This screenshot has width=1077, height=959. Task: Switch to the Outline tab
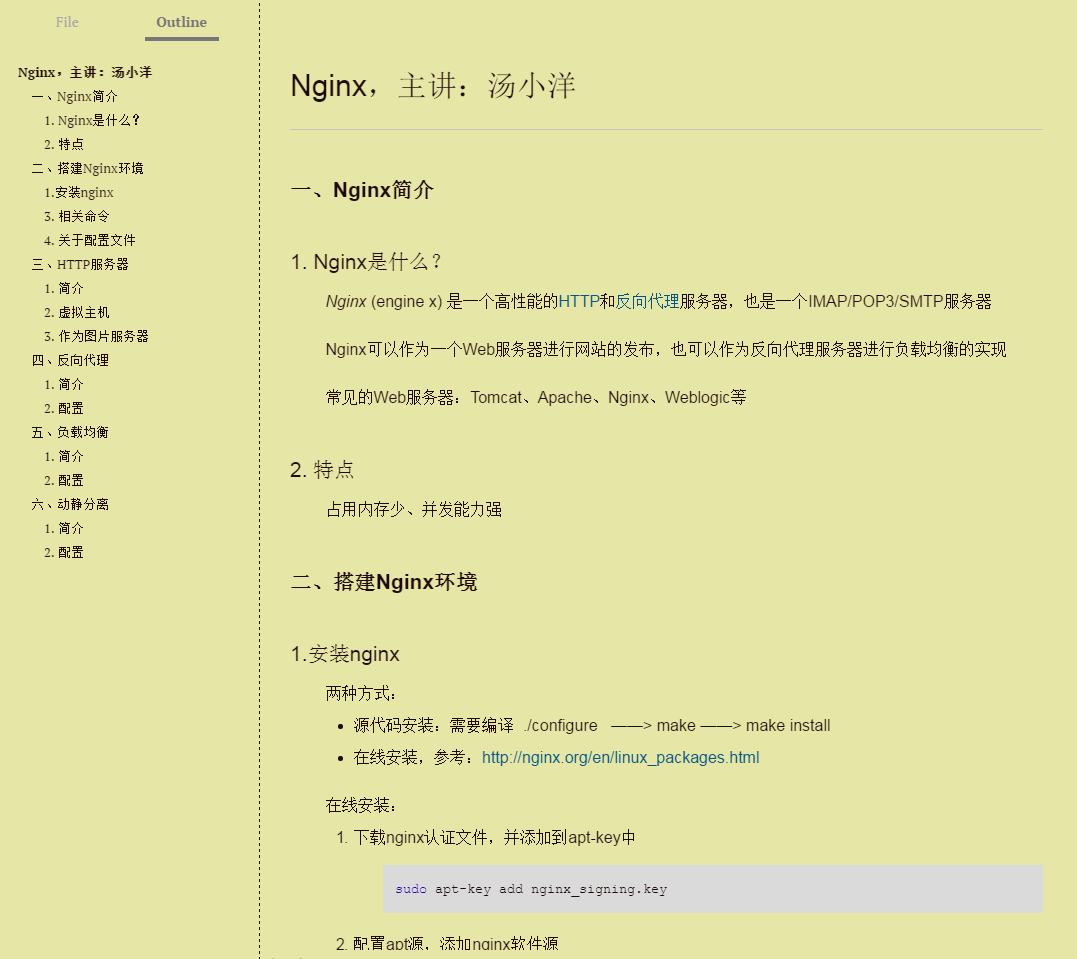coord(181,22)
